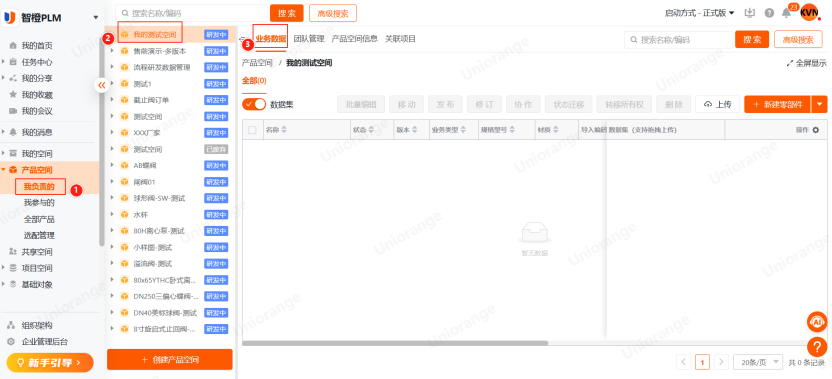Image resolution: width=832 pixels, height=379 pixels.
Task: Click the 新建零部件 button
Action: point(777,104)
